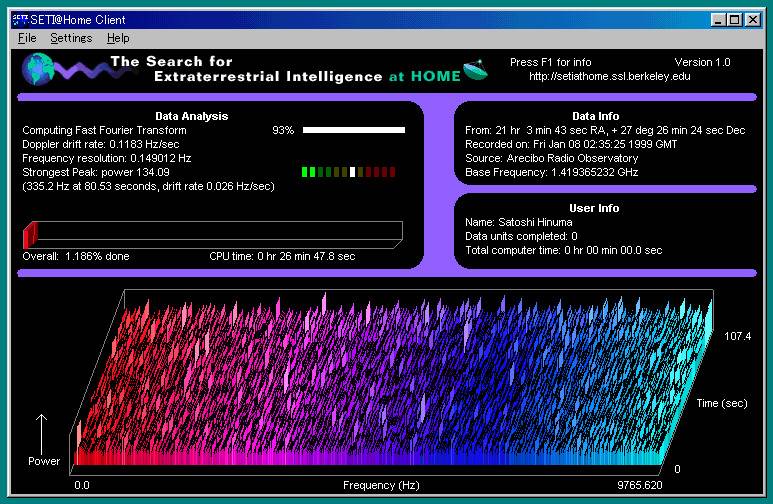Click the radio telescope dish icon
Screen dimensions: 773x504
476,70
